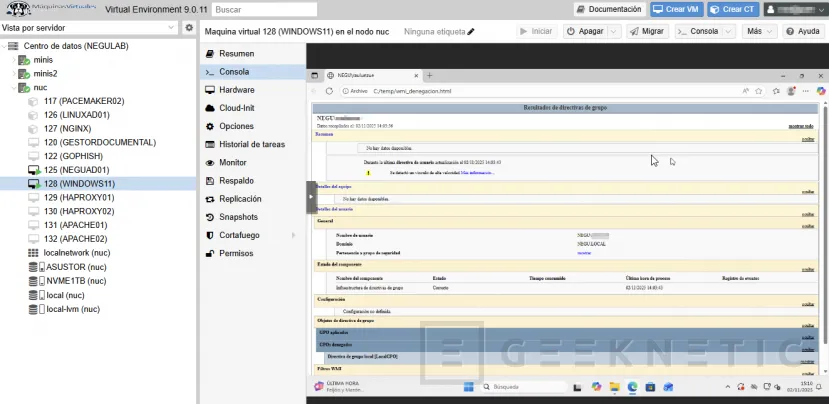The width and height of the screenshot is (829, 404).
Task: Open the "Vista por servidor" view dropdown
Action: (89, 27)
